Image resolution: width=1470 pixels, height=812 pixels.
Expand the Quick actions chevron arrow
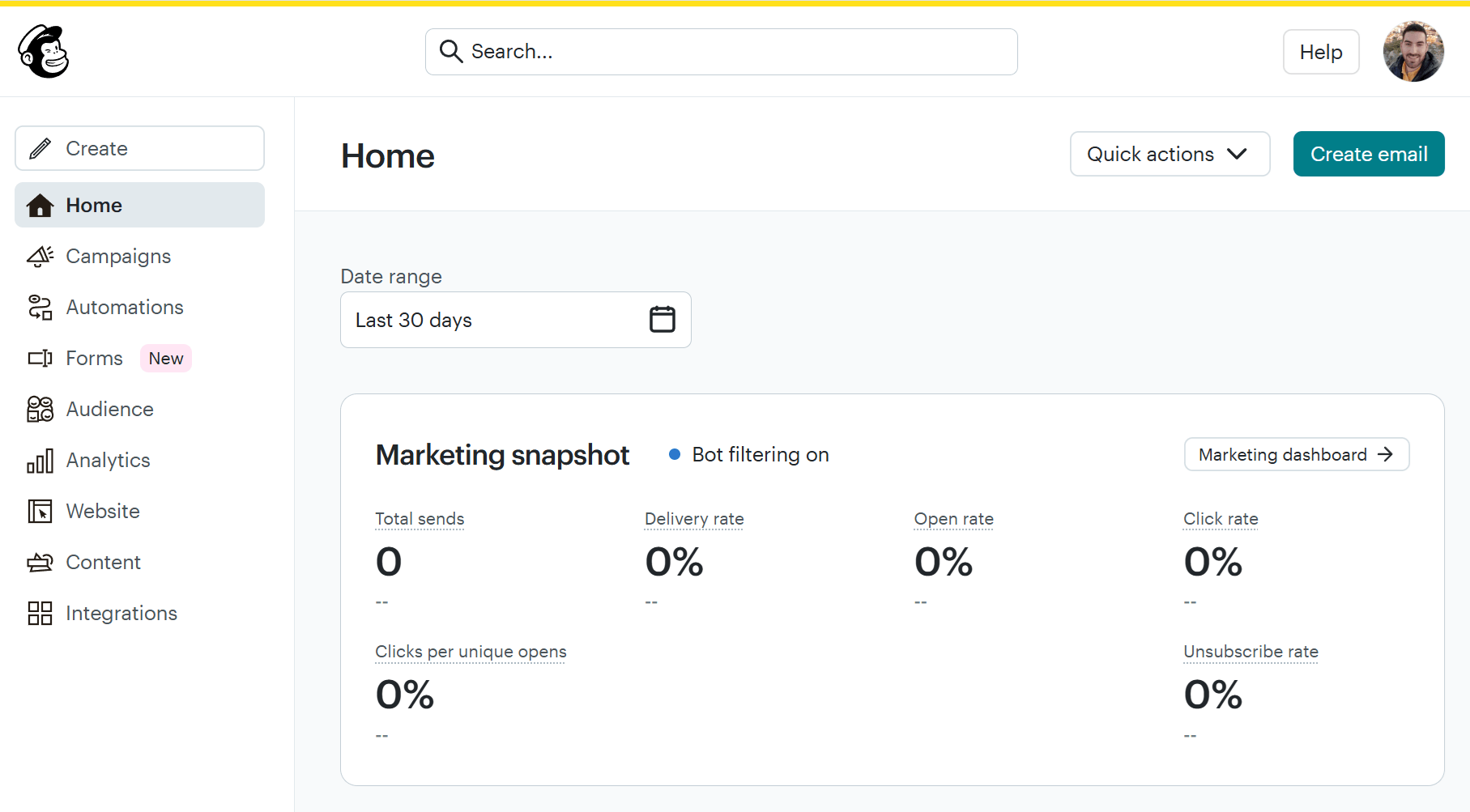point(1237,154)
